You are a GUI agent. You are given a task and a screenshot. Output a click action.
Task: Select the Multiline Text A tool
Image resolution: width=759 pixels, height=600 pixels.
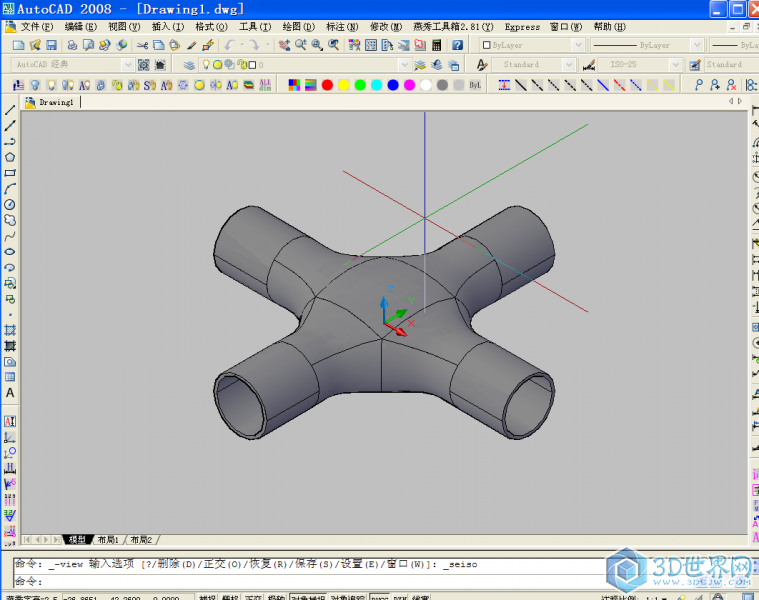[10, 393]
